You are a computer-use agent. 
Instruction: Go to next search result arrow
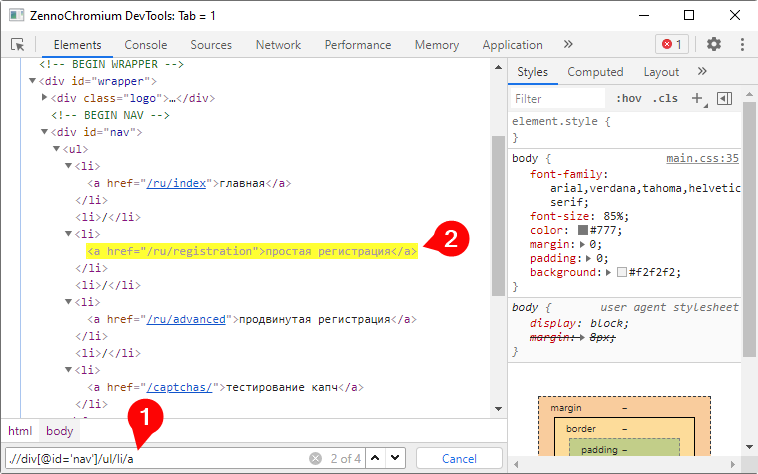coord(394,458)
